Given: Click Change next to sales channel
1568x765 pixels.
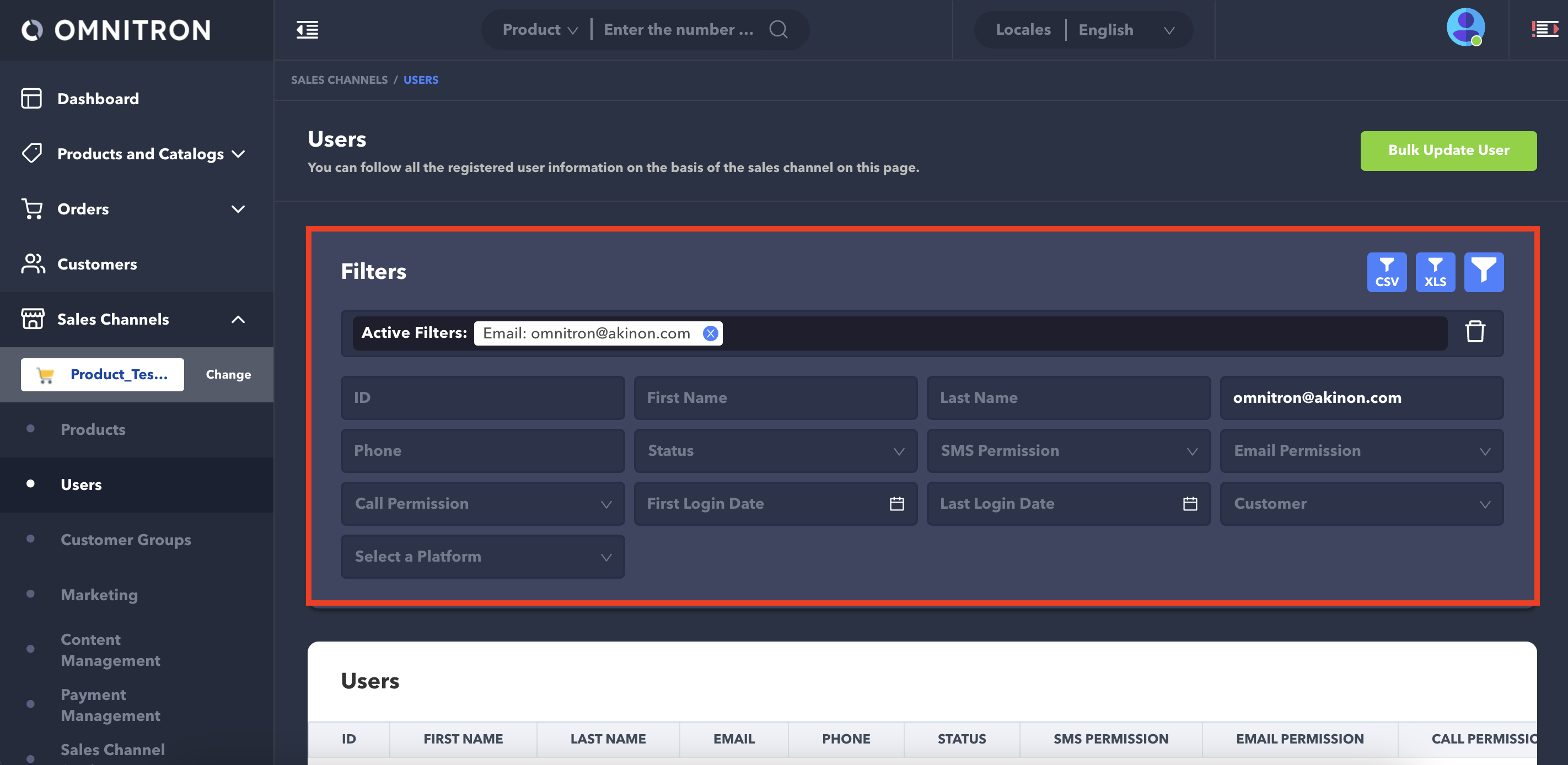Looking at the screenshot, I should tap(228, 374).
